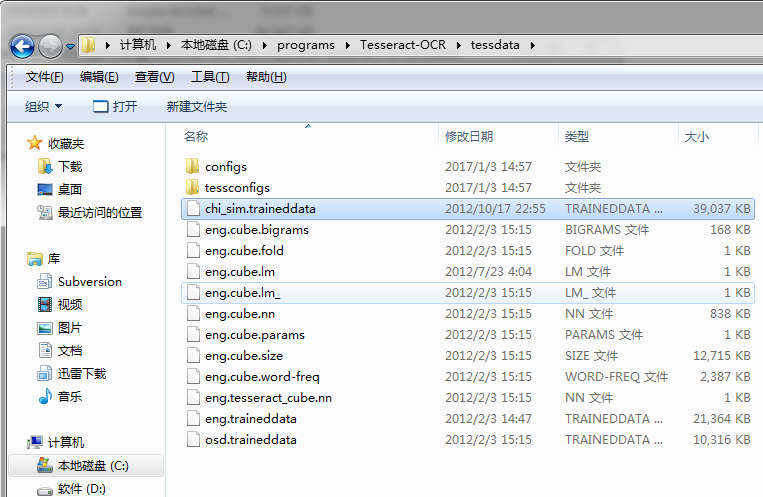
Task: Expand the arrow after Tesseract-OCR breadcrumb
Action: pyautogui.click(x=459, y=45)
